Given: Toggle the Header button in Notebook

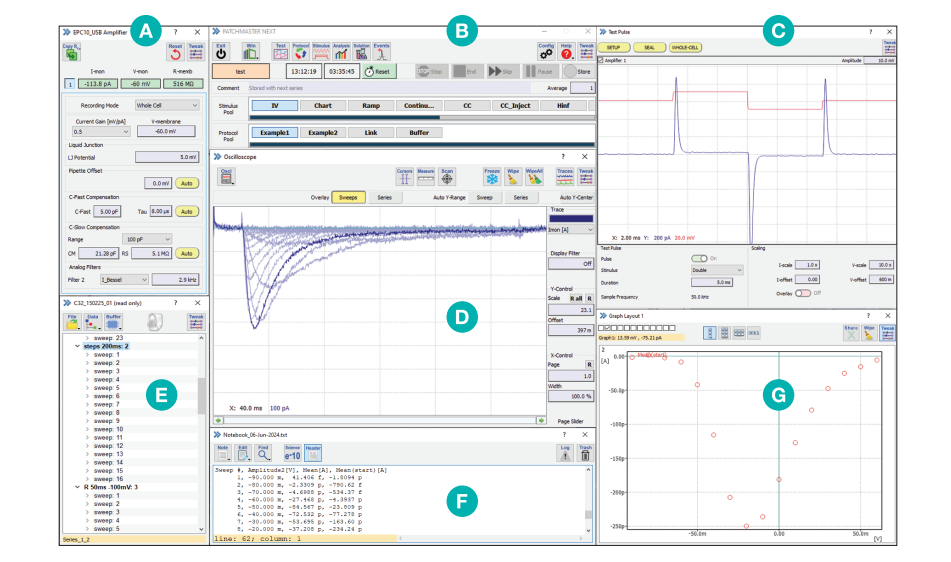Looking at the screenshot, I should pyautogui.click(x=313, y=453).
